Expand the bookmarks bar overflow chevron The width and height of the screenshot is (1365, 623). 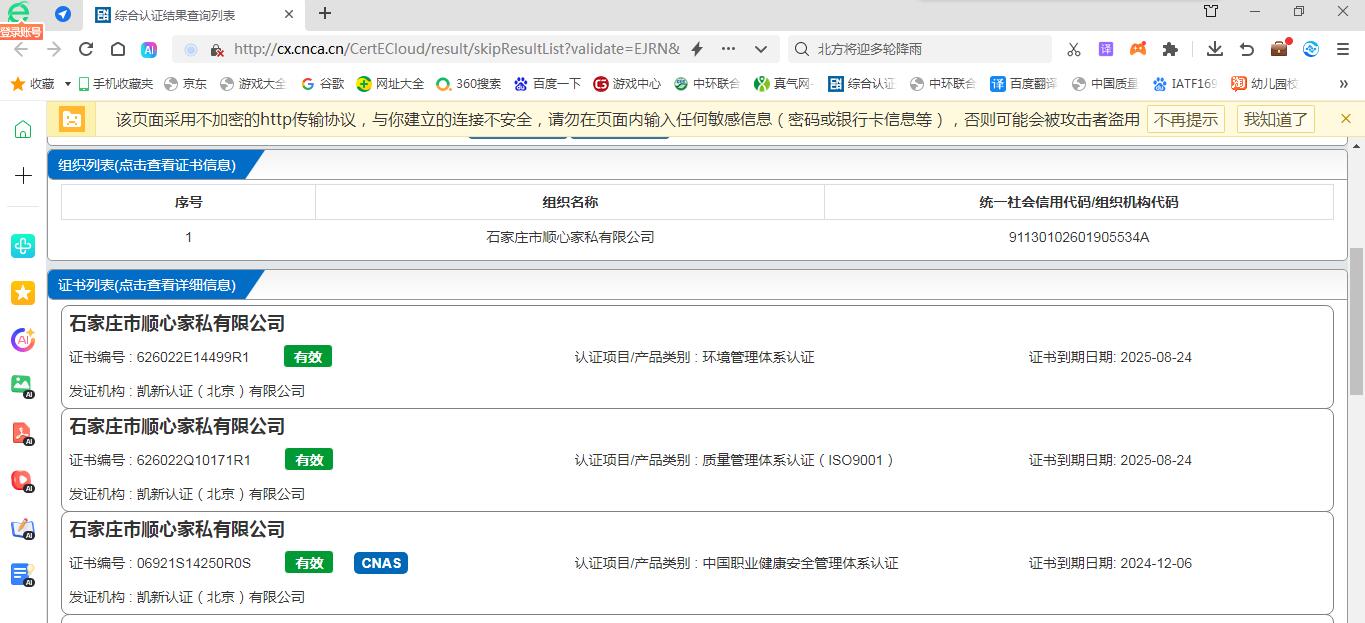(1343, 84)
